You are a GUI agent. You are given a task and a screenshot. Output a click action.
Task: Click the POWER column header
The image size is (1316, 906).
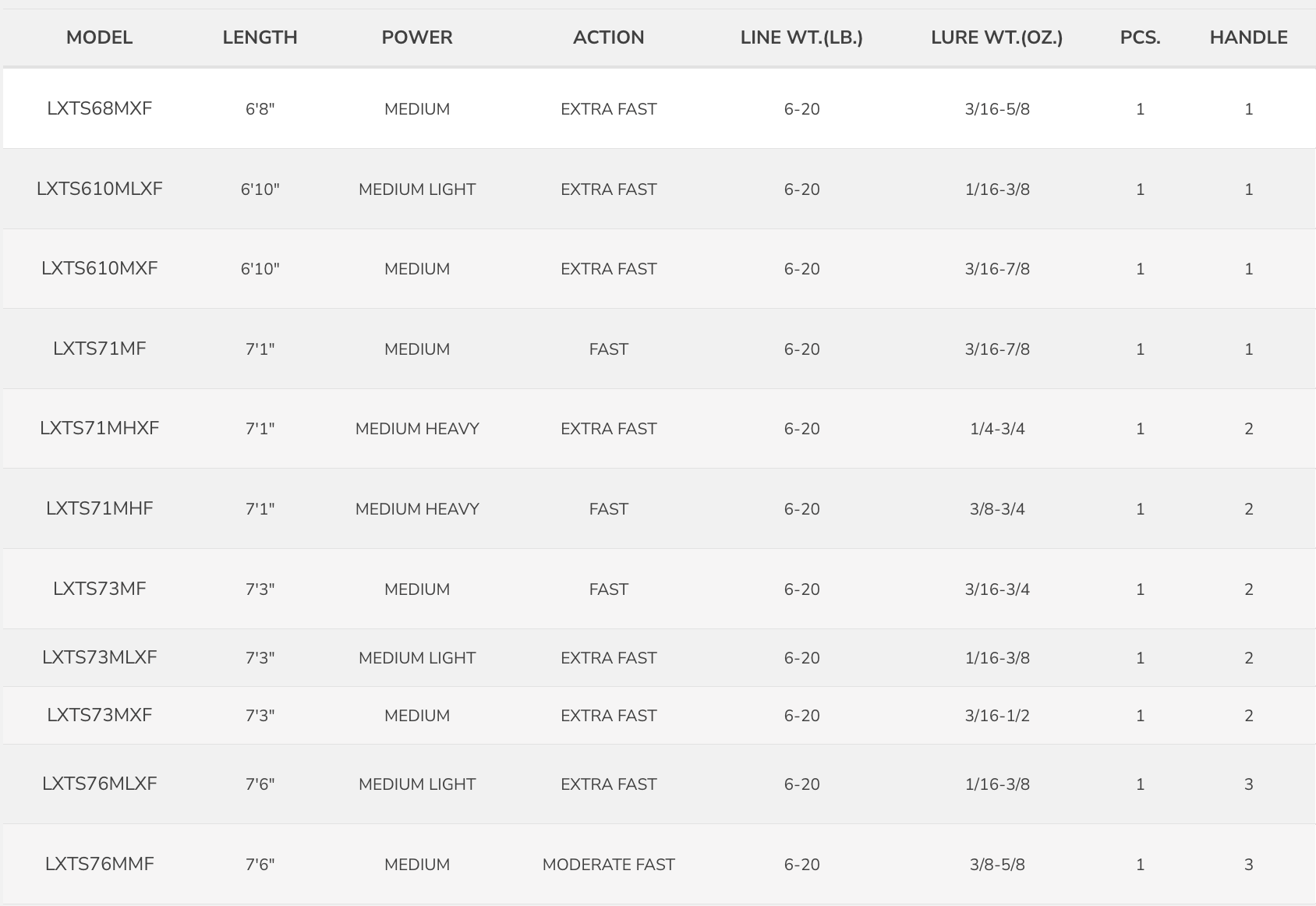417,37
